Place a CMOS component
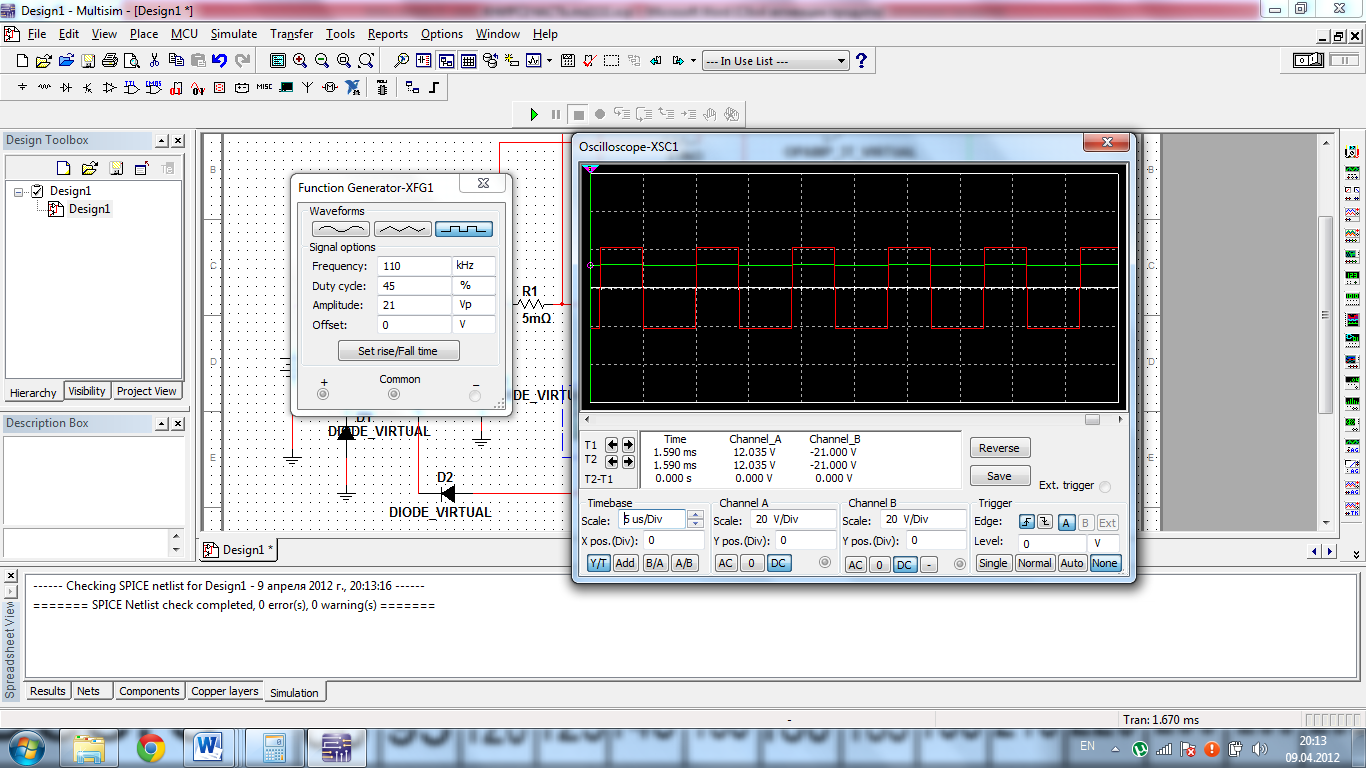This screenshot has height=768, width=1366. pyautogui.click(x=153, y=87)
